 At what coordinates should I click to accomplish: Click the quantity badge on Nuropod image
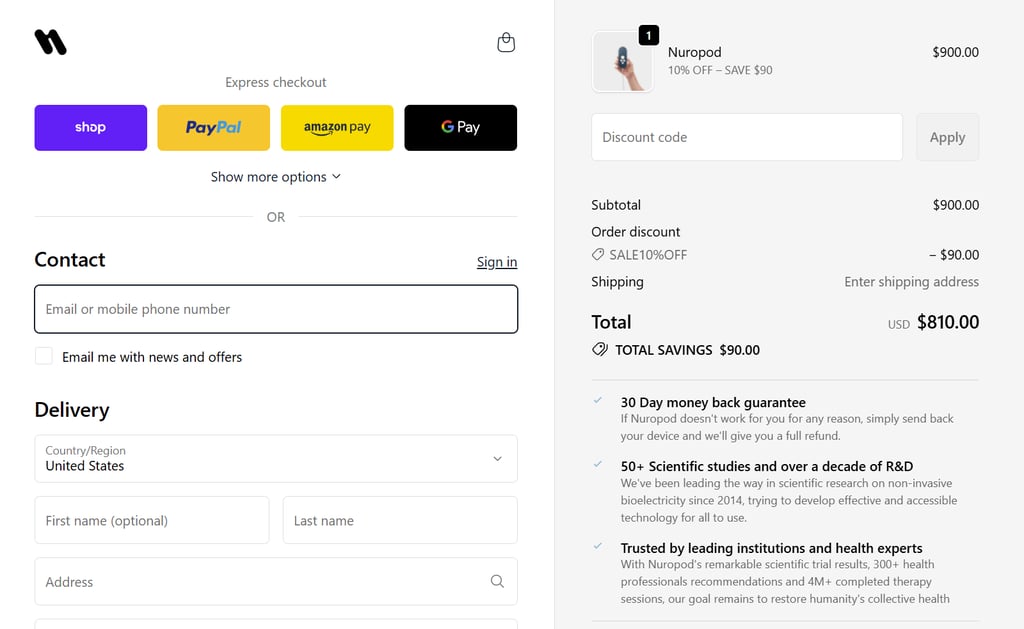648,35
